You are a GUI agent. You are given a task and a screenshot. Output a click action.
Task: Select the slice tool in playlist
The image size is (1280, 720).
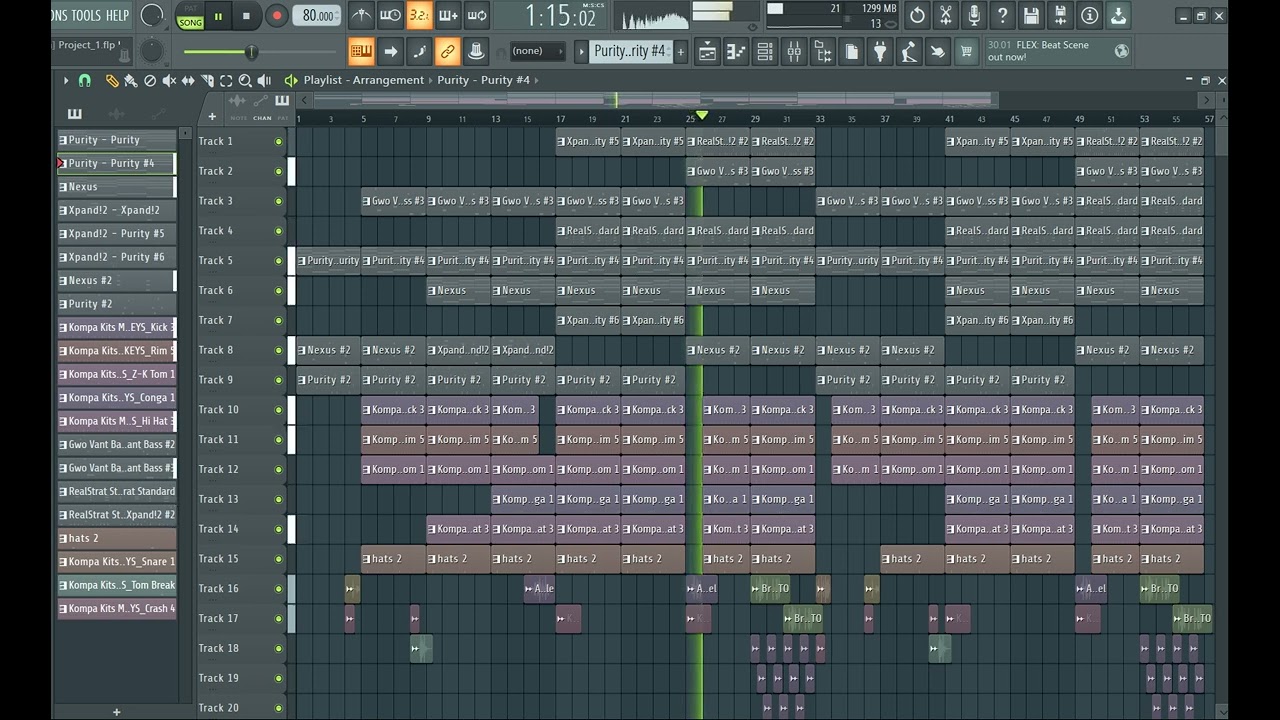point(207,80)
